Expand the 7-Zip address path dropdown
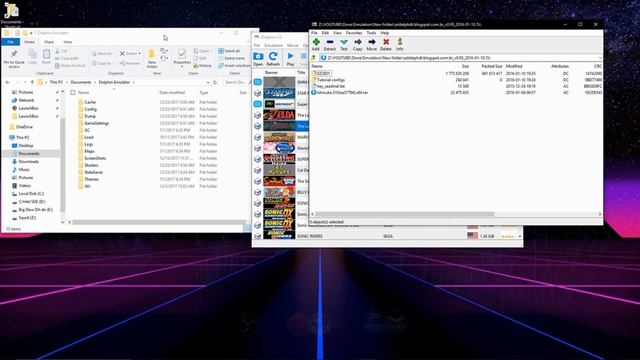The height and width of the screenshot is (360, 640). 600,58
